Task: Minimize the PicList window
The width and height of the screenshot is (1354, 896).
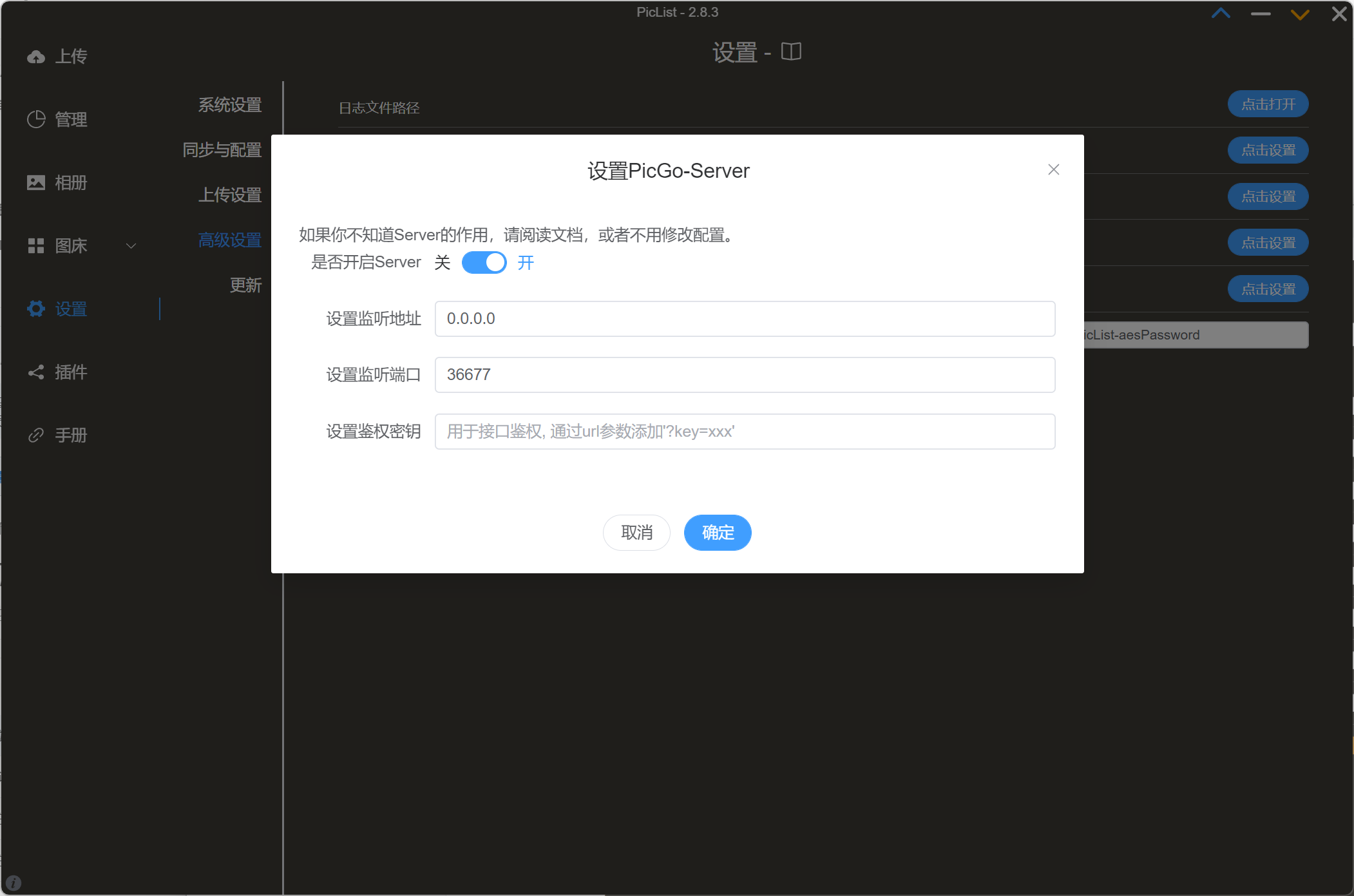Action: pyautogui.click(x=1261, y=14)
